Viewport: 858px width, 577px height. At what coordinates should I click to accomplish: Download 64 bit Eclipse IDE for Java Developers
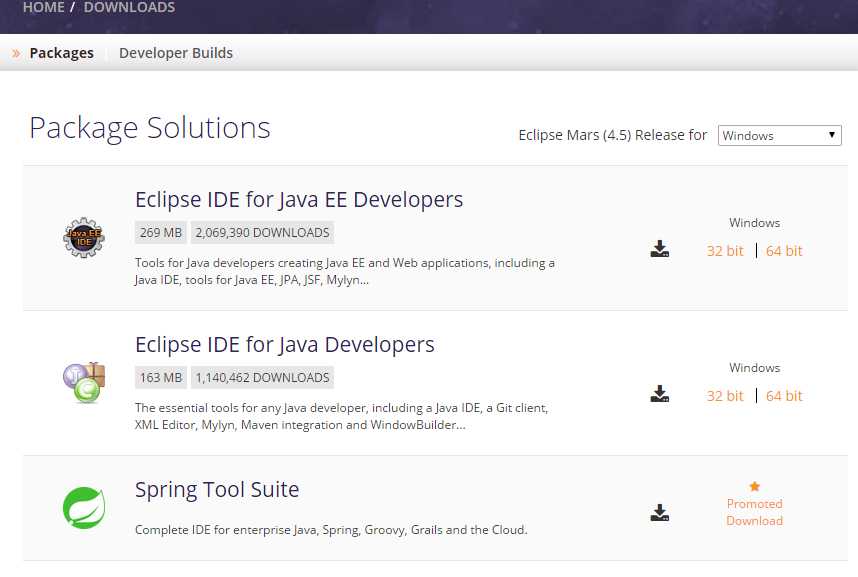(x=784, y=396)
